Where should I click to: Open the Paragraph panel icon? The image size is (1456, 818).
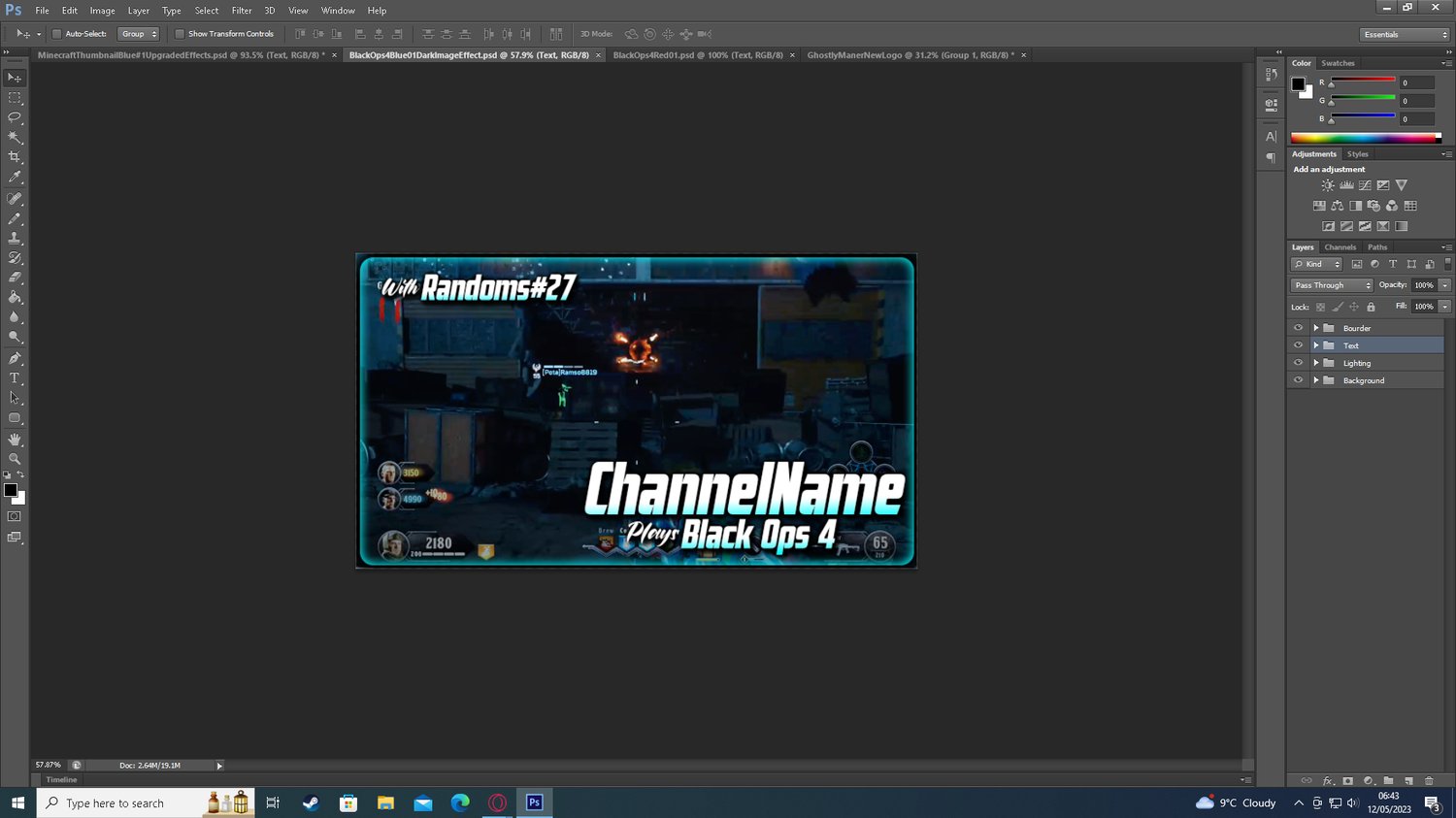point(1271,157)
